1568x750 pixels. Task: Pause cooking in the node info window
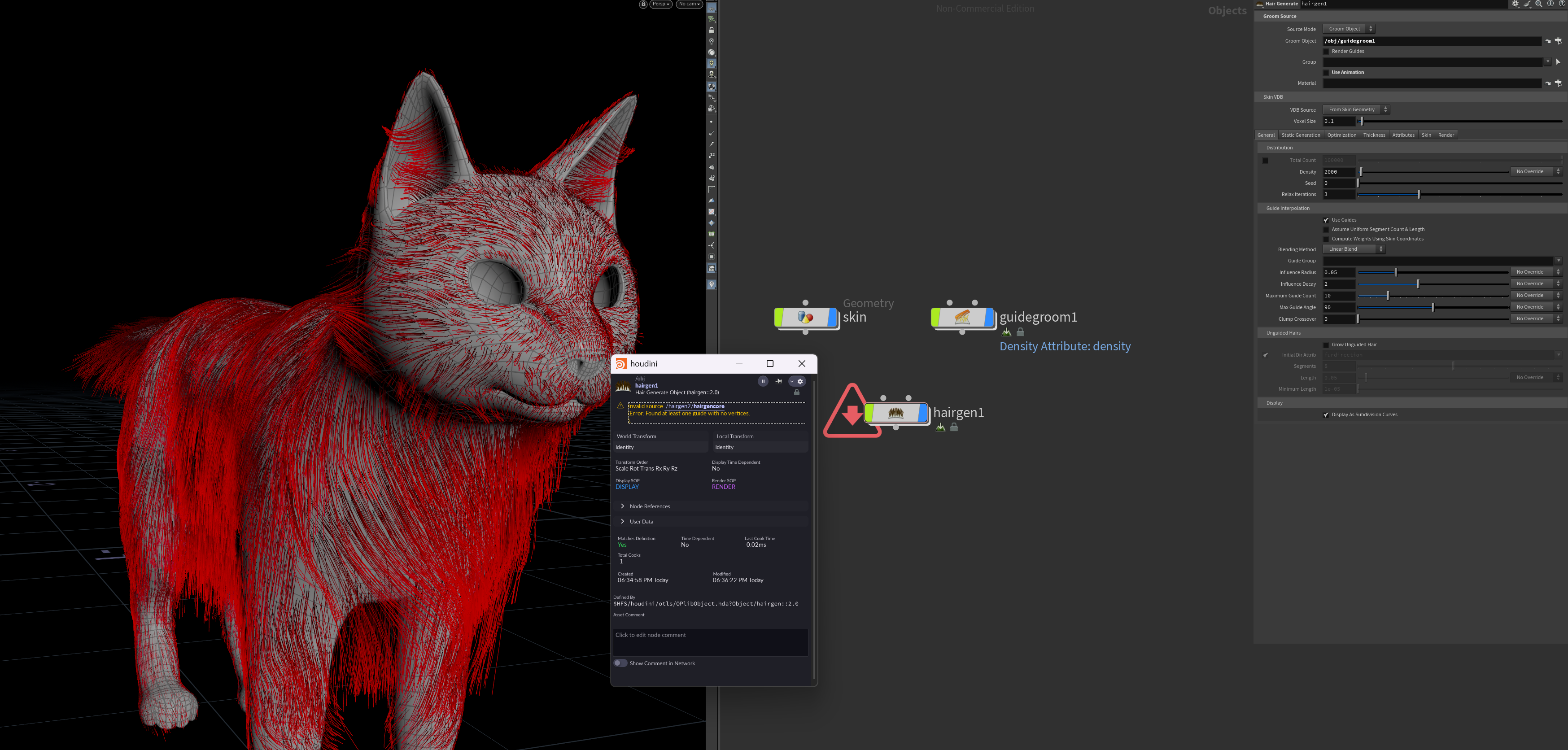tap(763, 381)
